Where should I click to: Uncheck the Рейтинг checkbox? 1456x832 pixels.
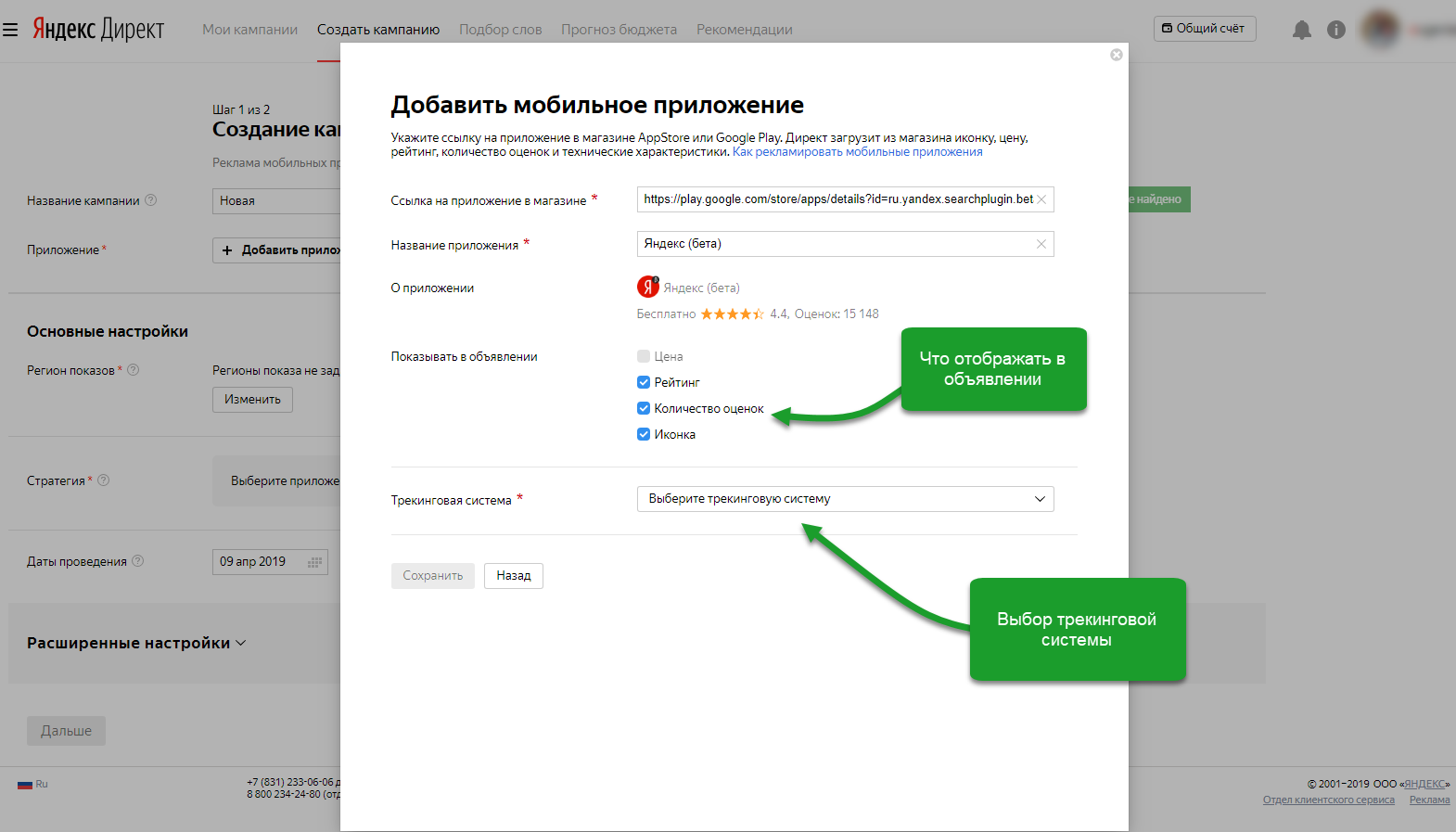click(x=644, y=382)
